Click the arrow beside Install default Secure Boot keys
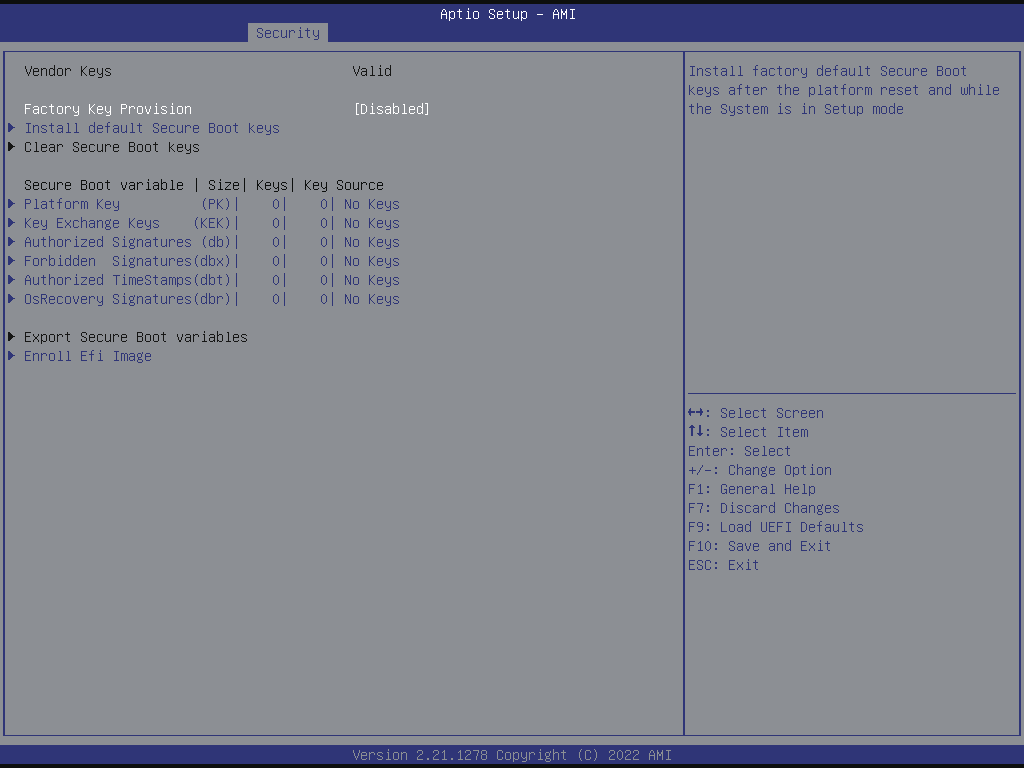This screenshot has width=1024, height=768. coord(12,128)
